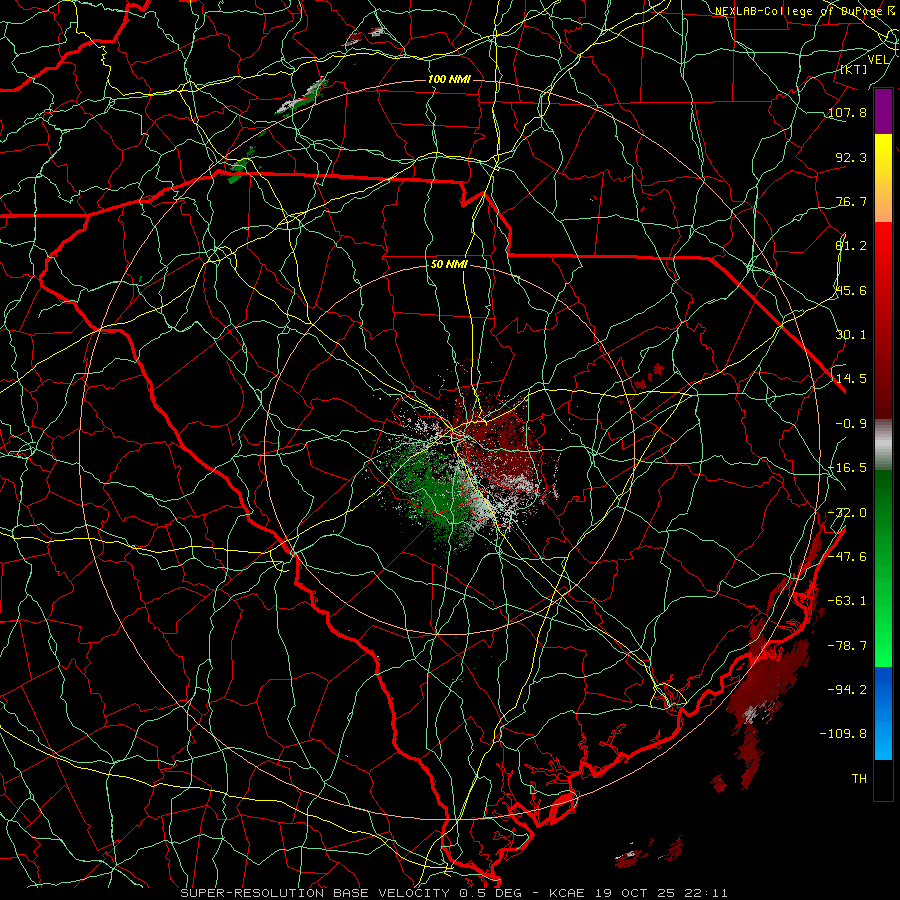Select the -16.5 legend value
Screen dimensions: 900x900
pyautogui.click(x=847, y=468)
